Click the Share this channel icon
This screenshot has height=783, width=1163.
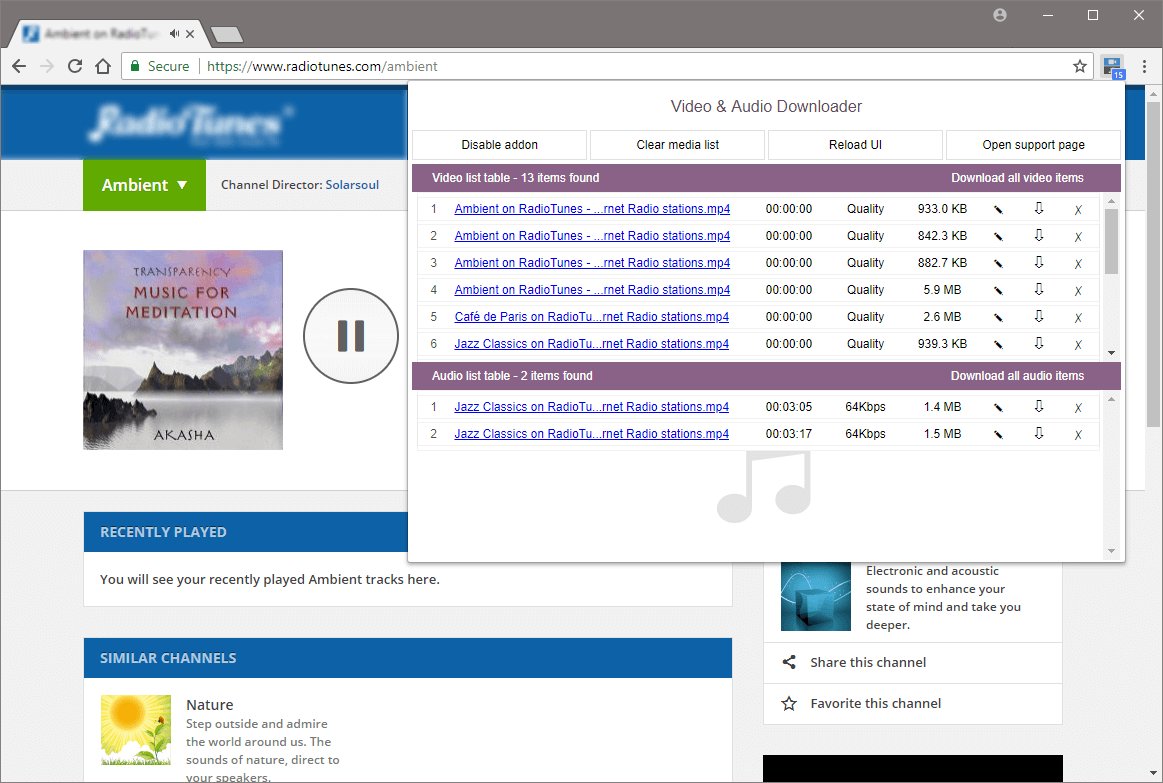(789, 662)
